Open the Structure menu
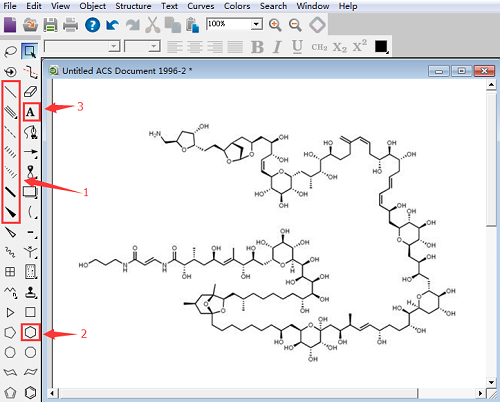This screenshot has width=500, height=402. (x=133, y=6)
